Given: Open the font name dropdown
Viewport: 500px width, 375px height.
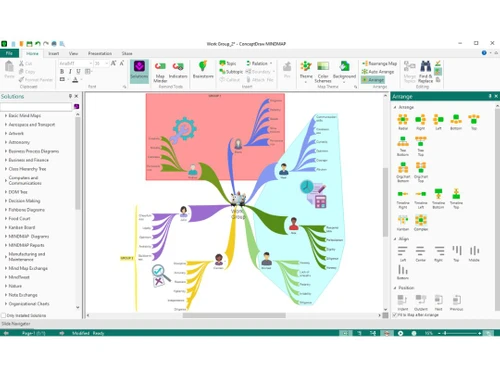Looking at the screenshot, I should pyautogui.click(x=90, y=63).
